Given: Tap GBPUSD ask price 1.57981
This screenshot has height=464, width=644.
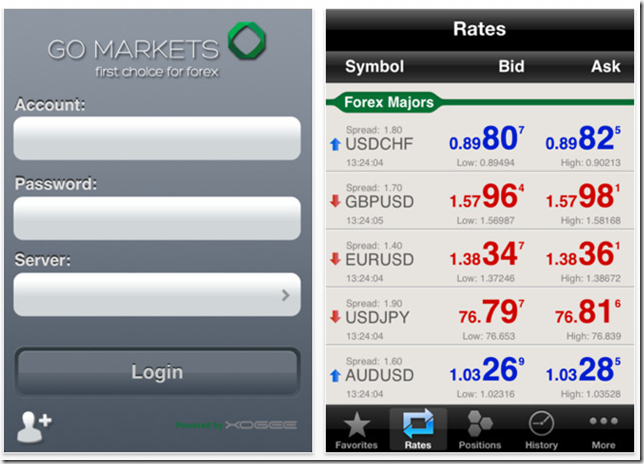Looking at the screenshot, I should pyautogui.click(x=583, y=196).
